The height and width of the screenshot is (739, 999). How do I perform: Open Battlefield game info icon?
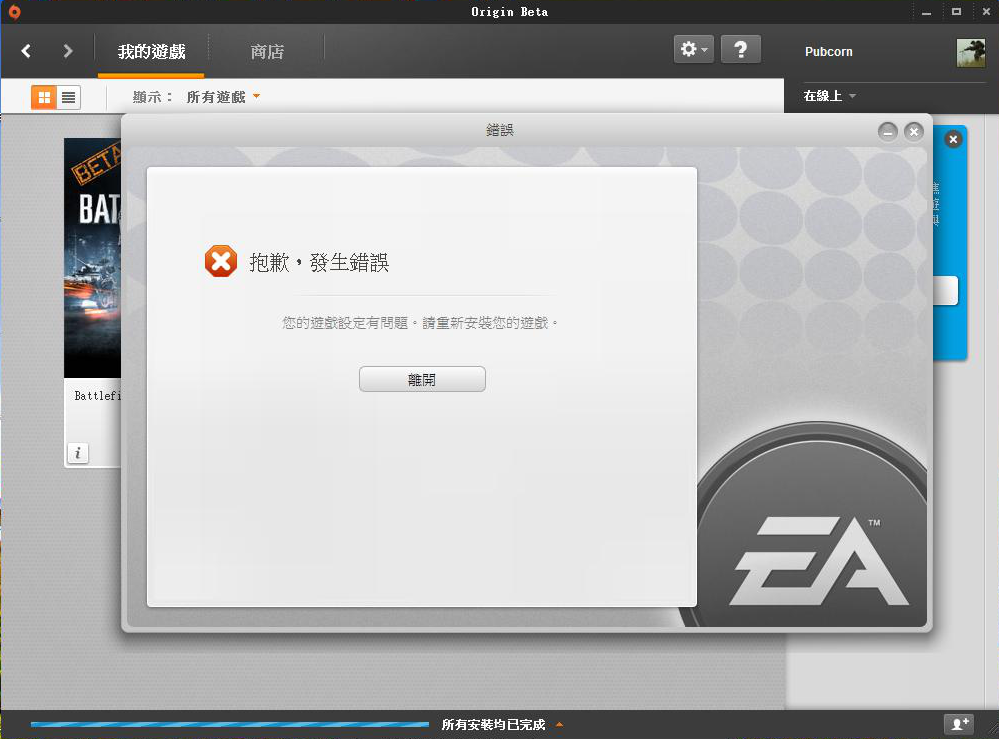click(78, 453)
